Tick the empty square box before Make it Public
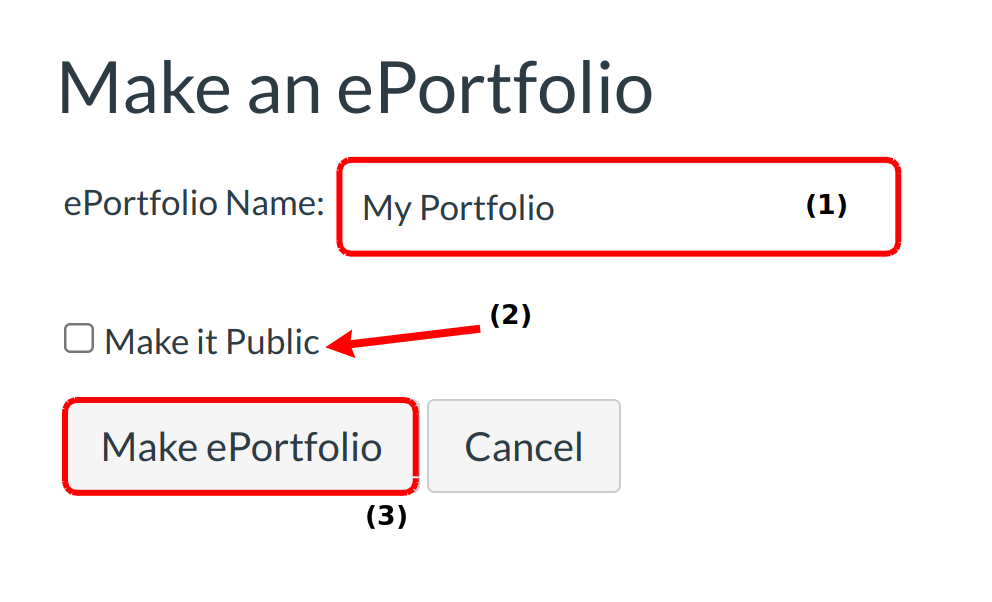The image size is (992, 602). [79, 339]
